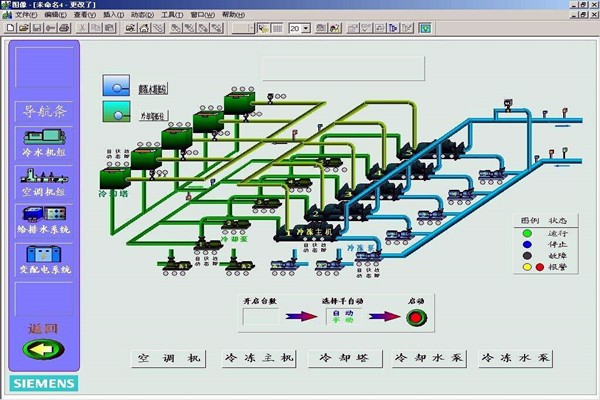Click the Print icon in the toolbar
The height and width of the screenshot is (400, 600).
point(64,29)
